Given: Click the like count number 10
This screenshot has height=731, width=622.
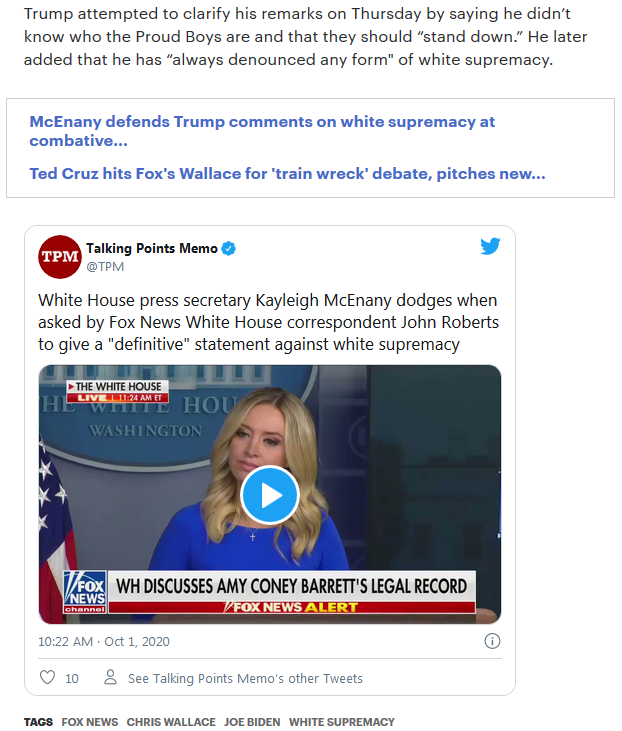Looking at the screenshot, I should click(x=71, y=678).
